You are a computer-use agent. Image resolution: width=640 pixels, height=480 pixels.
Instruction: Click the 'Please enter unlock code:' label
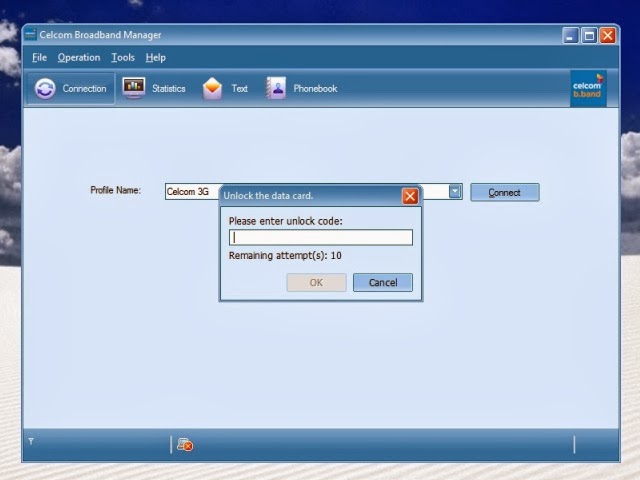tap(286, 221)
